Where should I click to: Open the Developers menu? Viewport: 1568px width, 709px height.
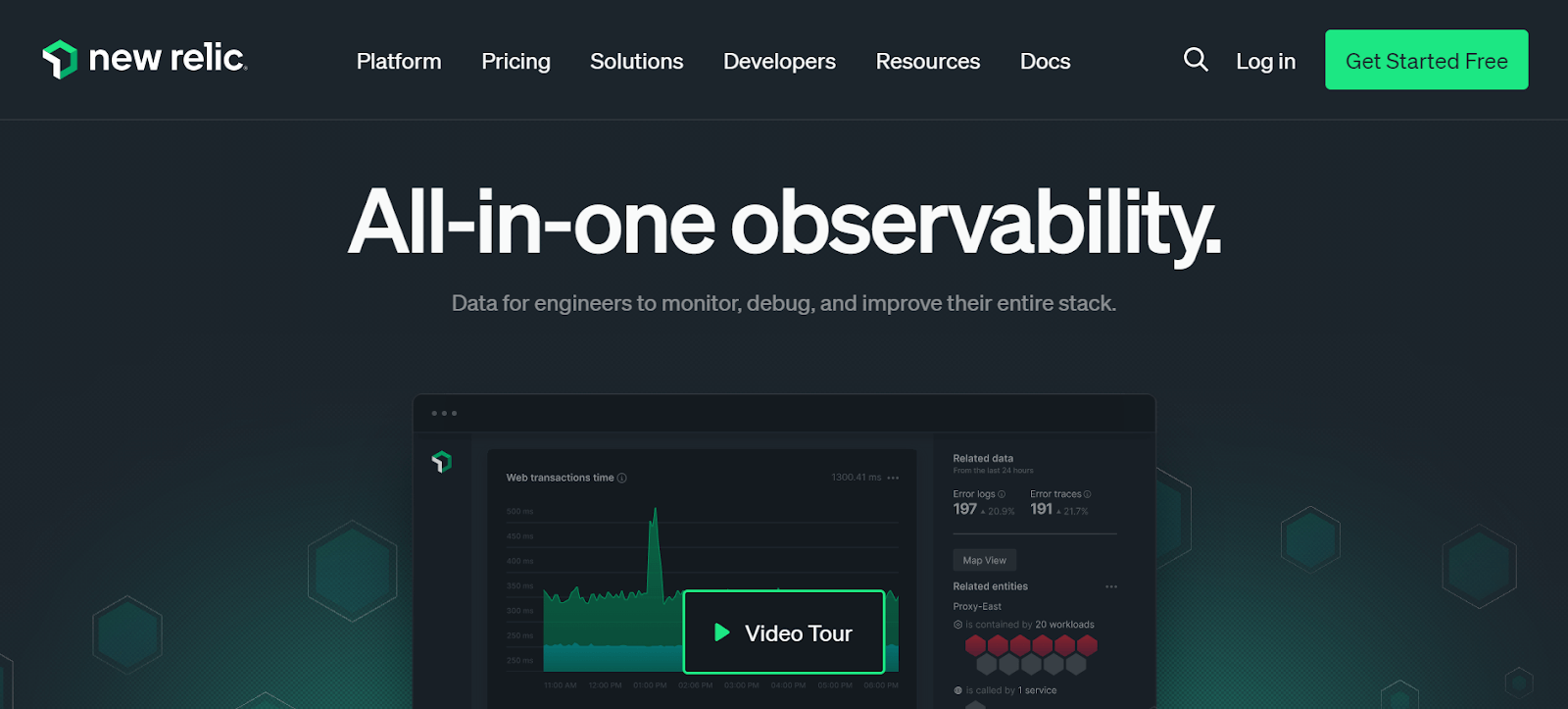[779, 61]
